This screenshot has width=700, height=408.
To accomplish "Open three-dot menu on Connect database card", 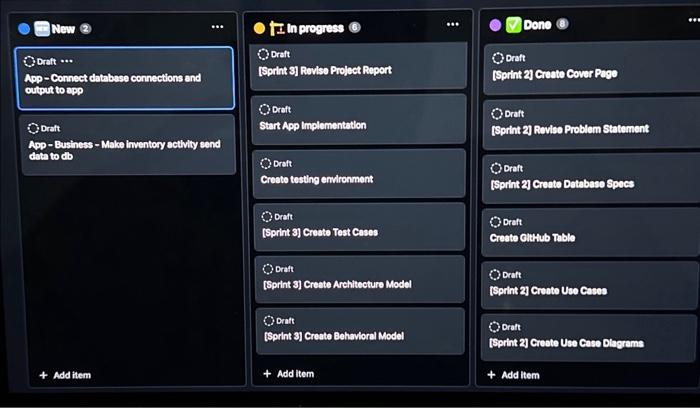I will pyautogui.click(x=67, y=61).
